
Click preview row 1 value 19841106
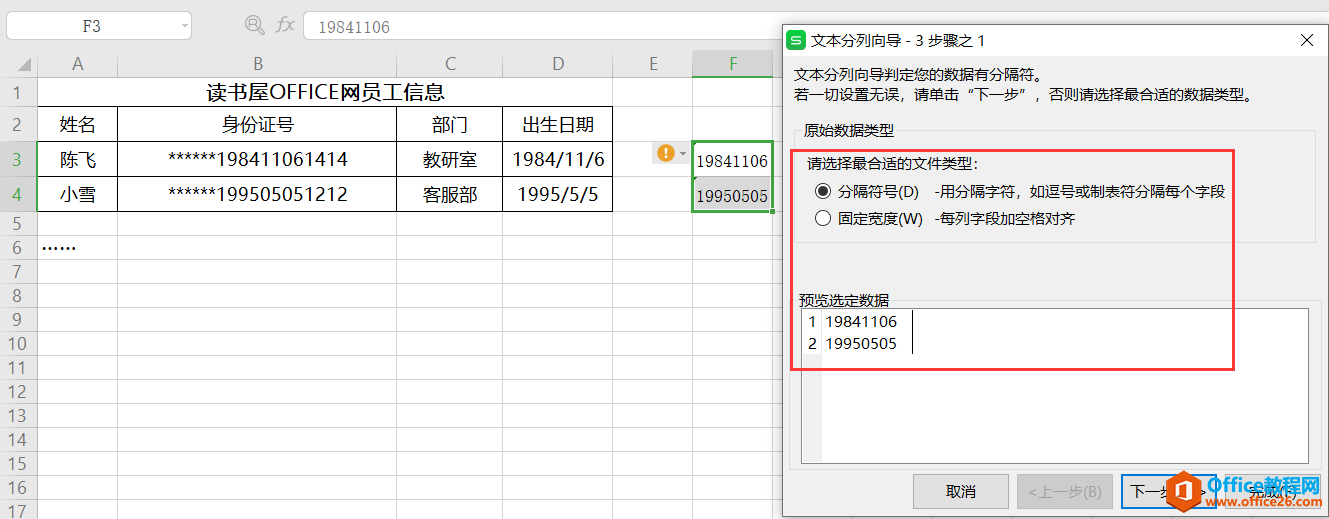click(x=861, y=322)
